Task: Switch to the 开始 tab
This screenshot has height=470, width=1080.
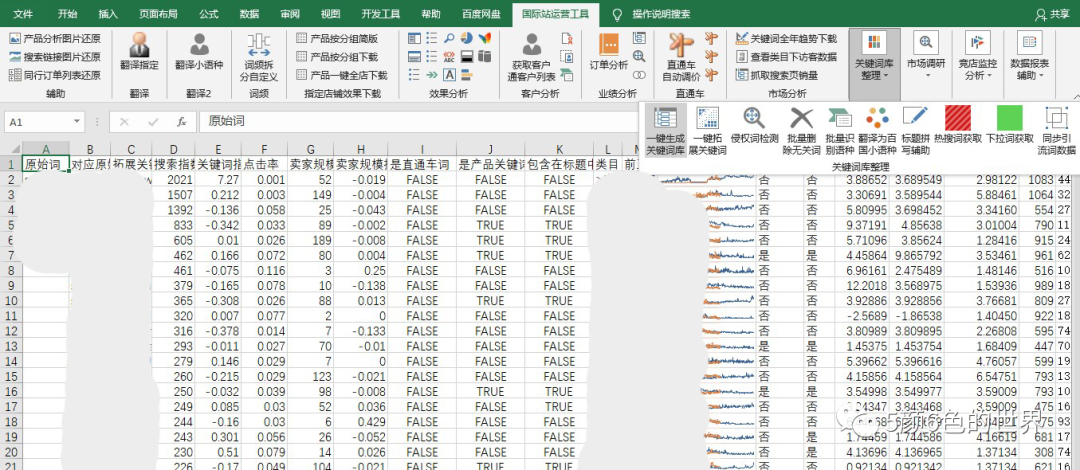Action: (68, 13)
